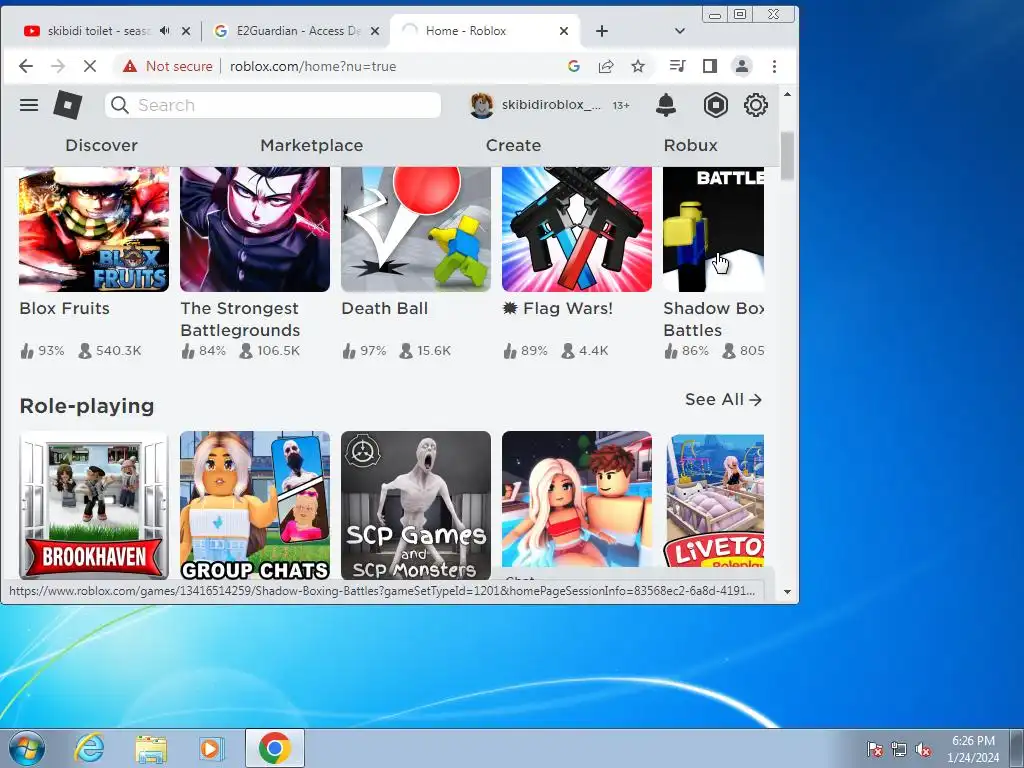Image resolution: width=1024 pixels, height=768 pixels.
Task: Click the roblox.com address bar URL
Action: click(x=313, y=66)
